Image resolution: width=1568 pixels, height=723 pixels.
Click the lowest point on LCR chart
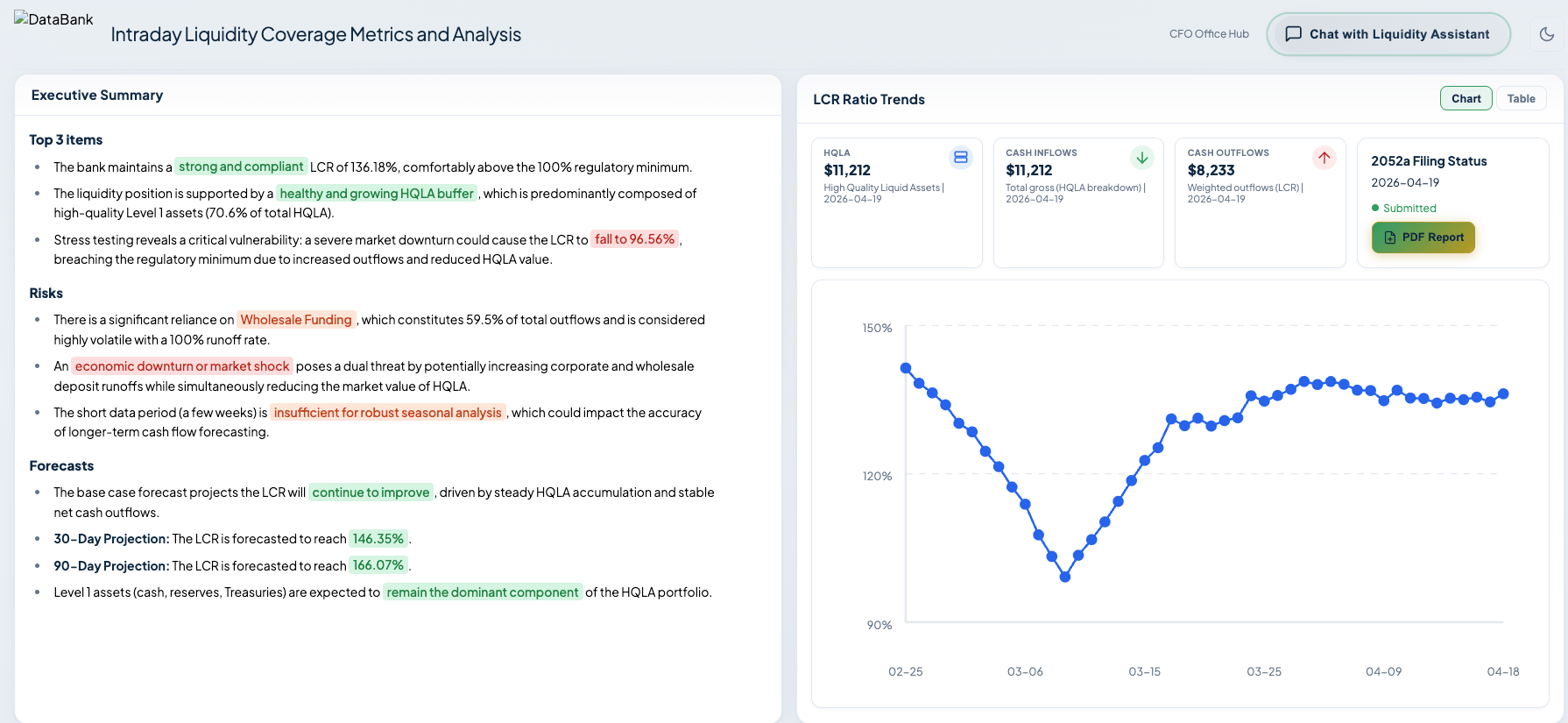pos(1065,577)
